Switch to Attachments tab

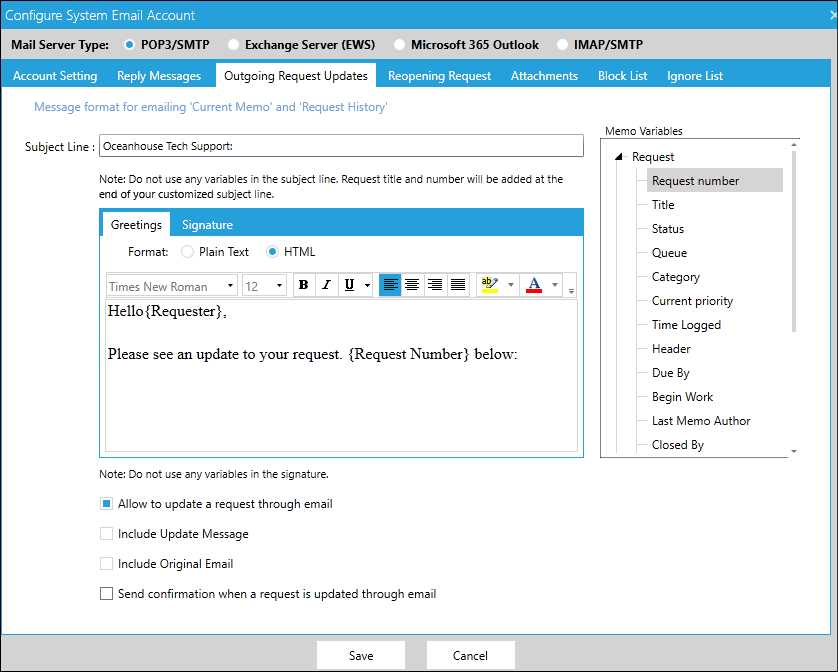[x=544, y=76]
